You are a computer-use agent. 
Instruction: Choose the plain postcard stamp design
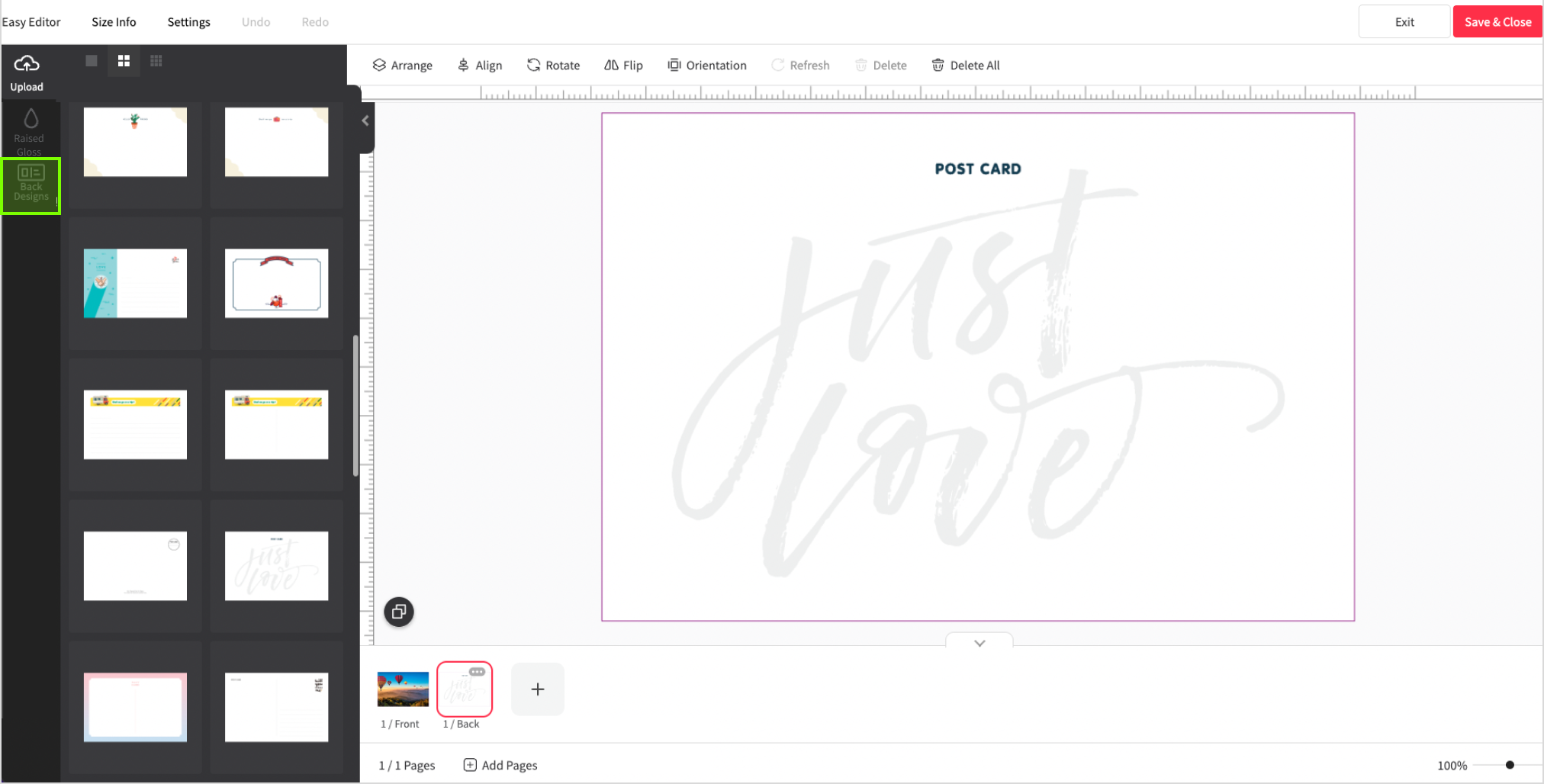277,707
